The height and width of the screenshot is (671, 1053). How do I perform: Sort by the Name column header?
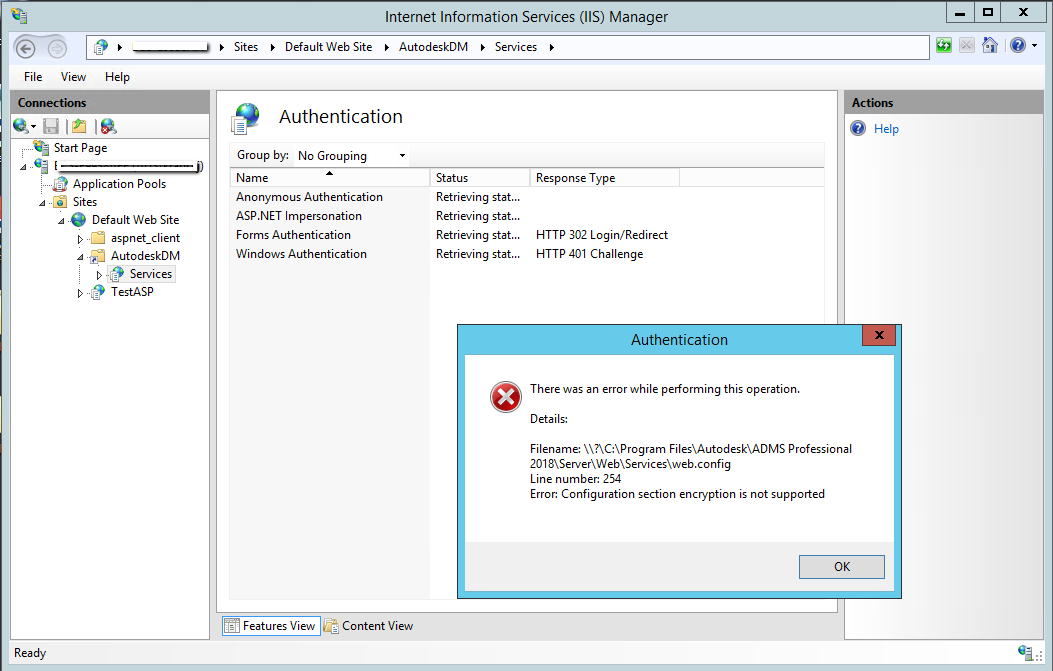[330, 177]
